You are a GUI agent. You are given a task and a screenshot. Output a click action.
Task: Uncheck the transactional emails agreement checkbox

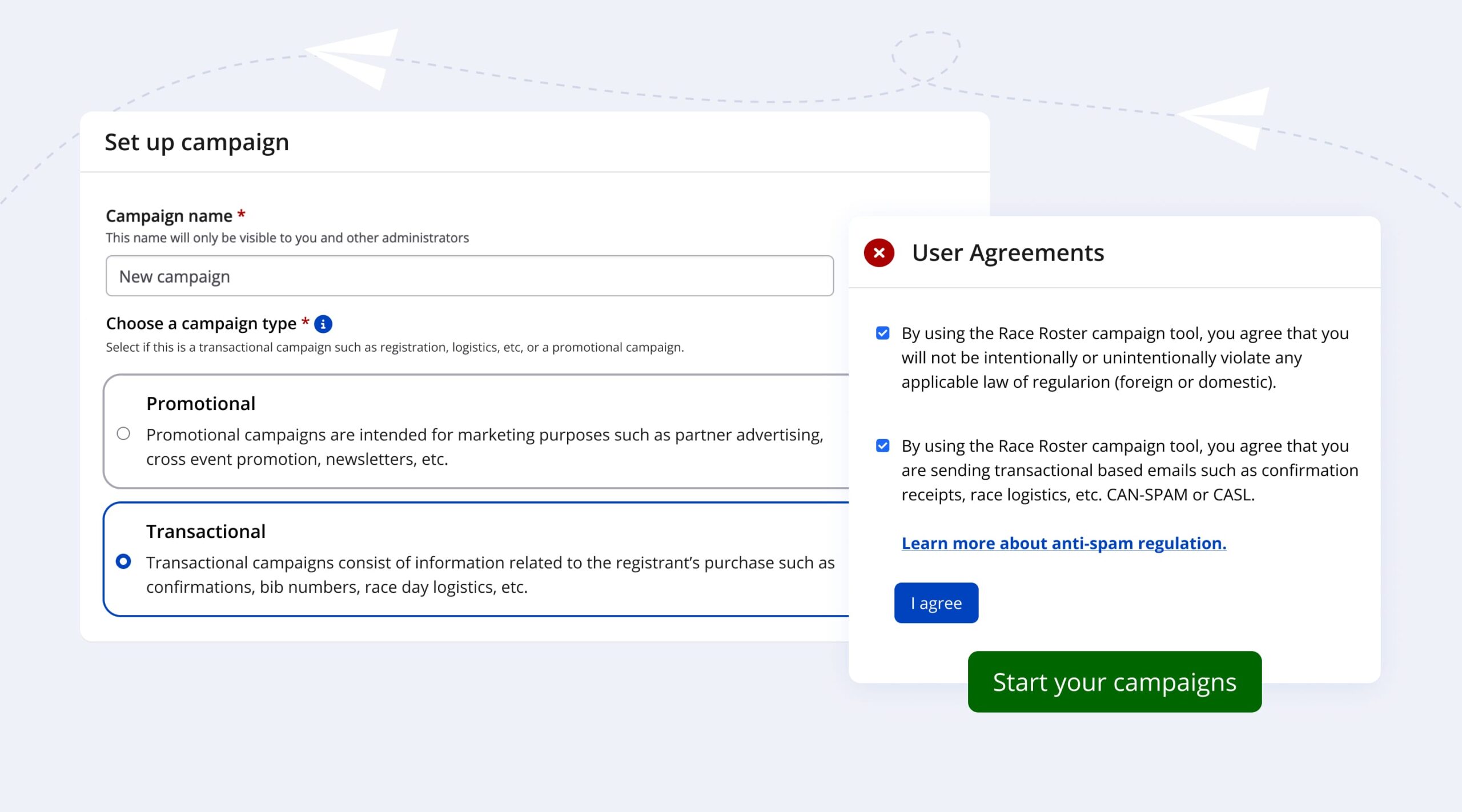pos(882,446)
